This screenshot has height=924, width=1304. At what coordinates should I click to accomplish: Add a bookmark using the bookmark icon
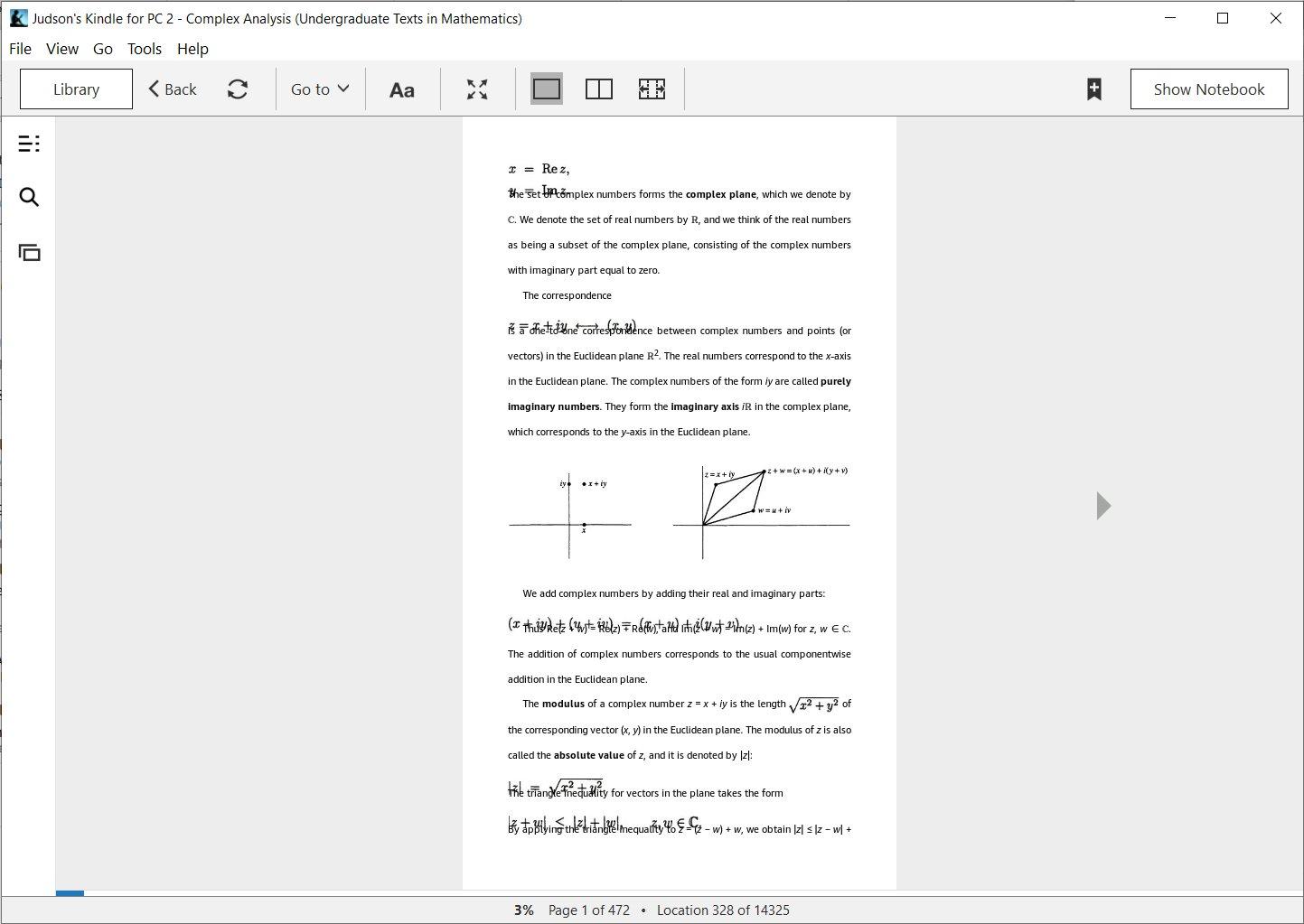coord(1093,89)
